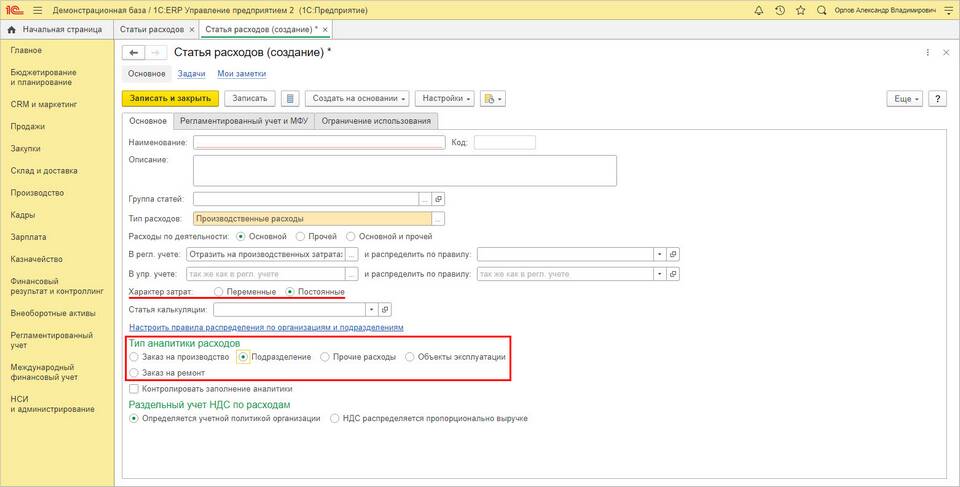Open the history clock icon
The image size is (960, 487).
[x=779, y=10]
